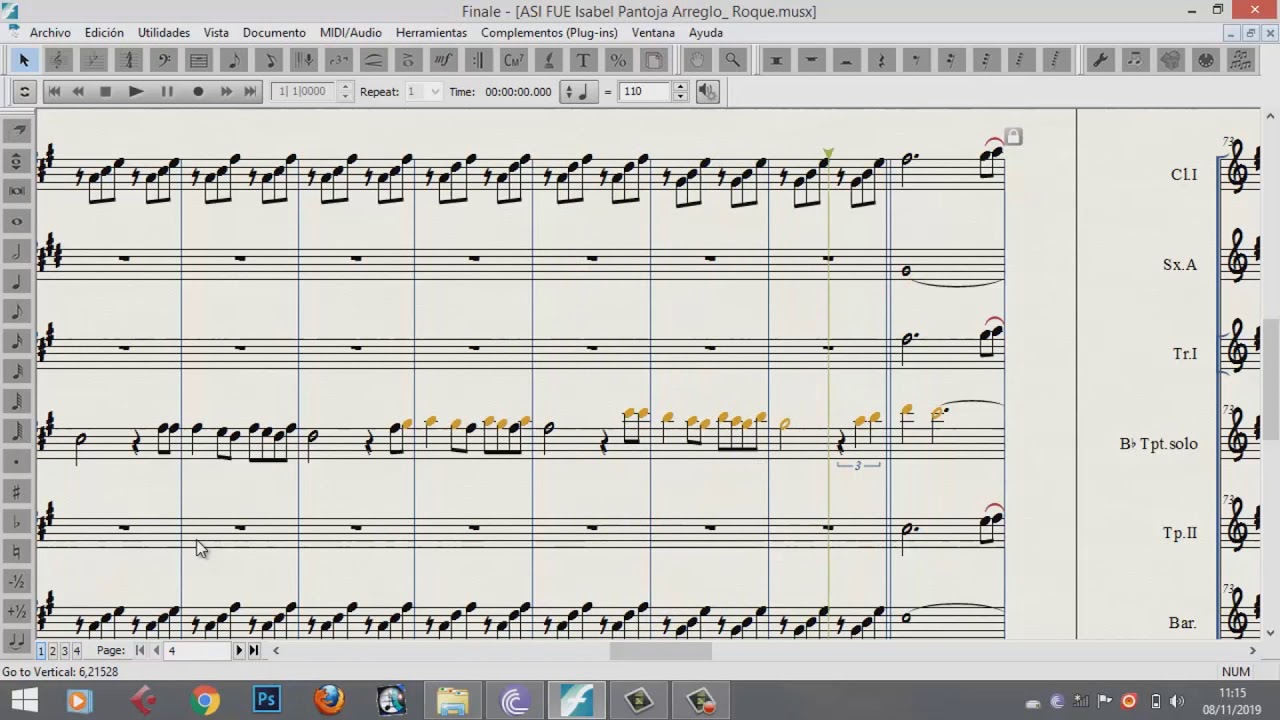Click the page number input field
1280x720 pixels.
197,650
